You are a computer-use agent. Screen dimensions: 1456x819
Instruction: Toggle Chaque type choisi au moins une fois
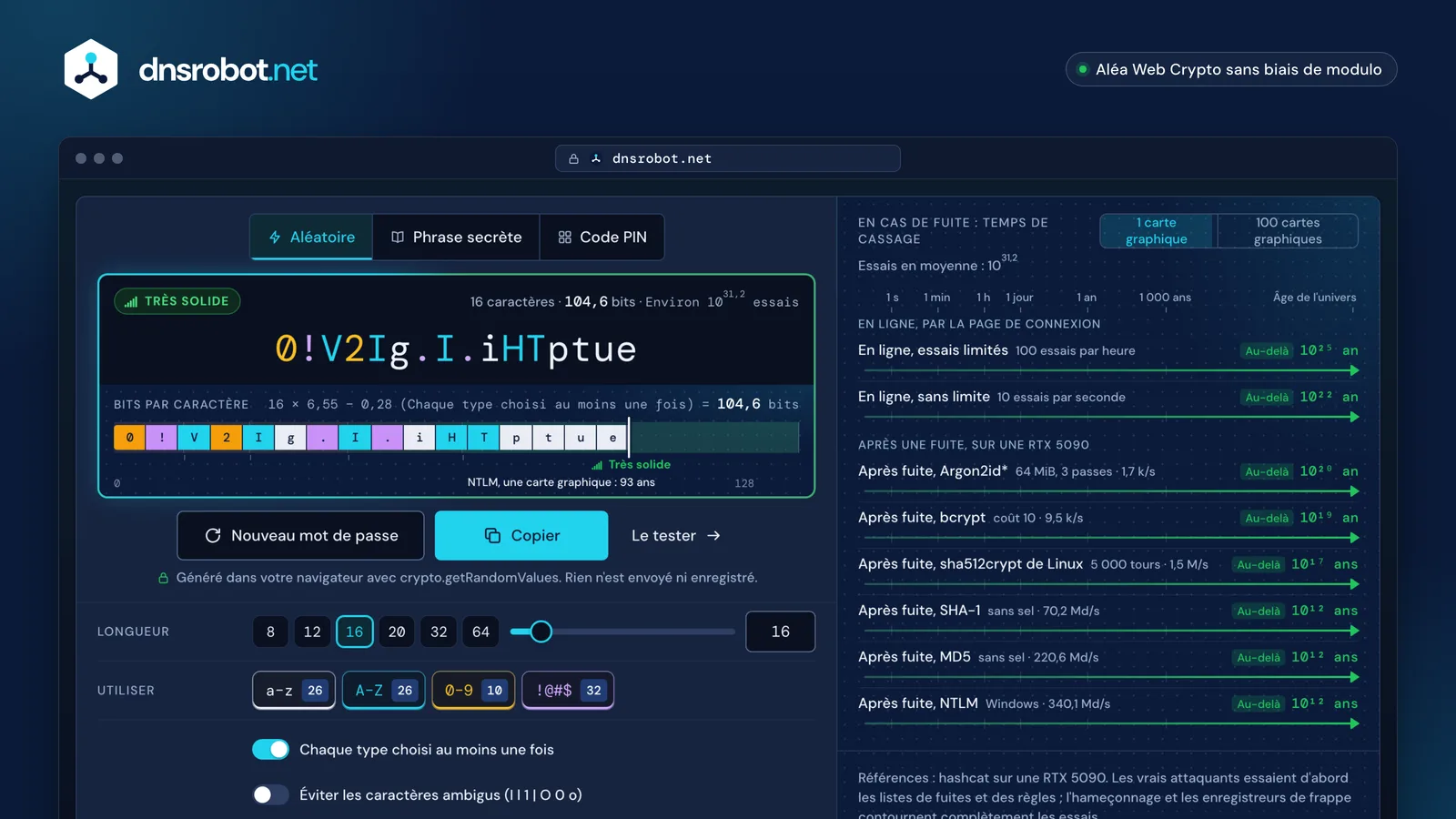pos(270,749)
